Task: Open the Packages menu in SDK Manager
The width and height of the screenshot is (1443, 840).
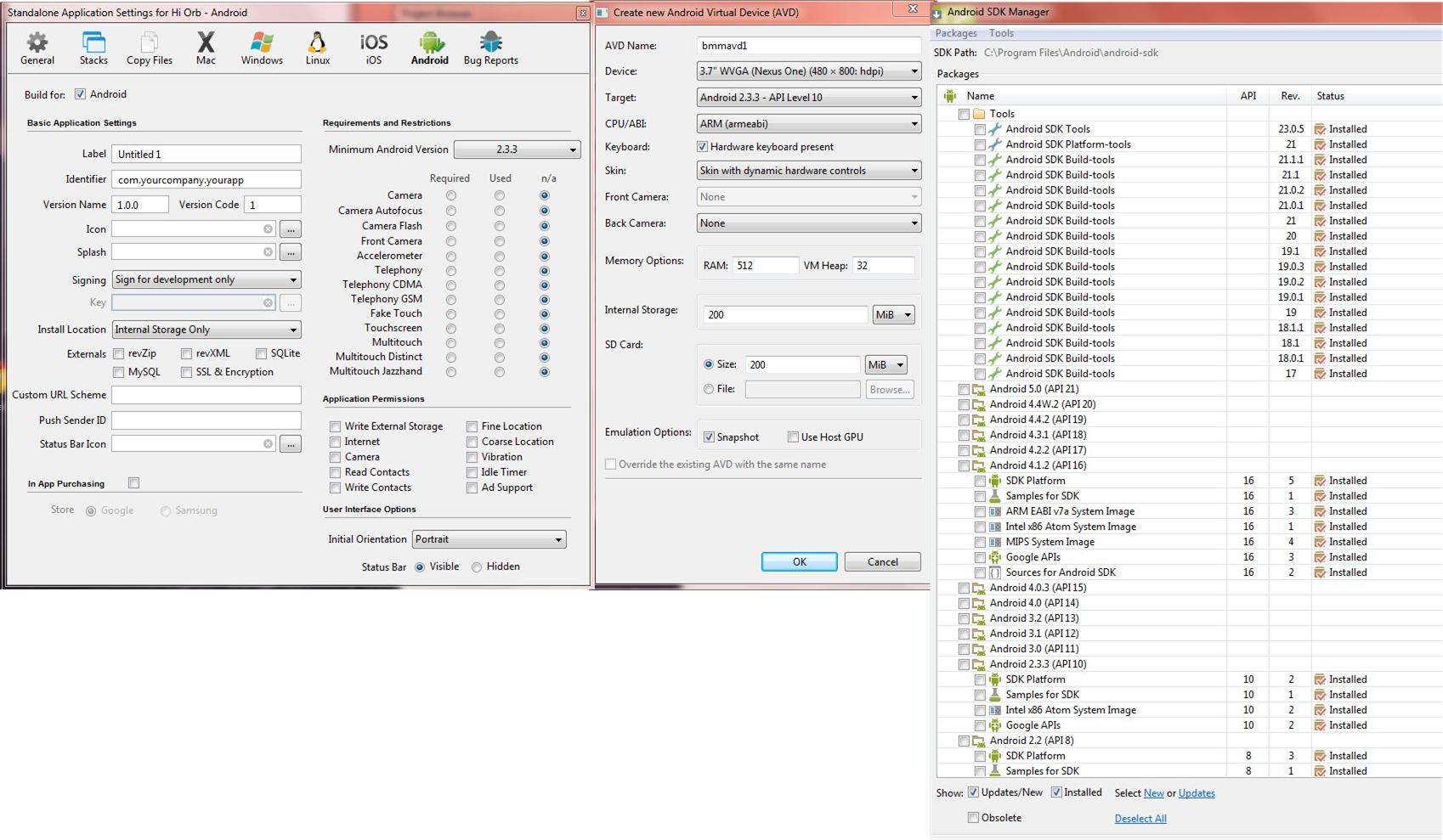Action: tap(956, 33)
